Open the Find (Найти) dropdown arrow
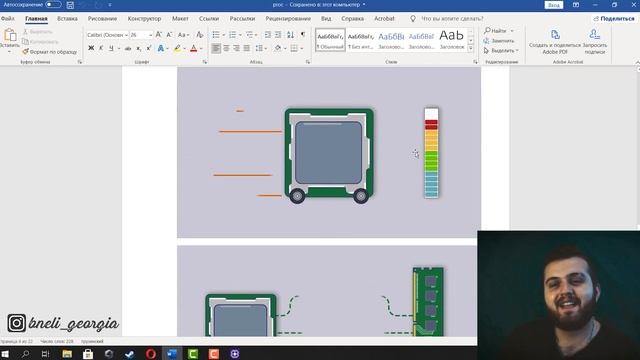The width and height of the screenshot is (640, 360). [512, 31]
